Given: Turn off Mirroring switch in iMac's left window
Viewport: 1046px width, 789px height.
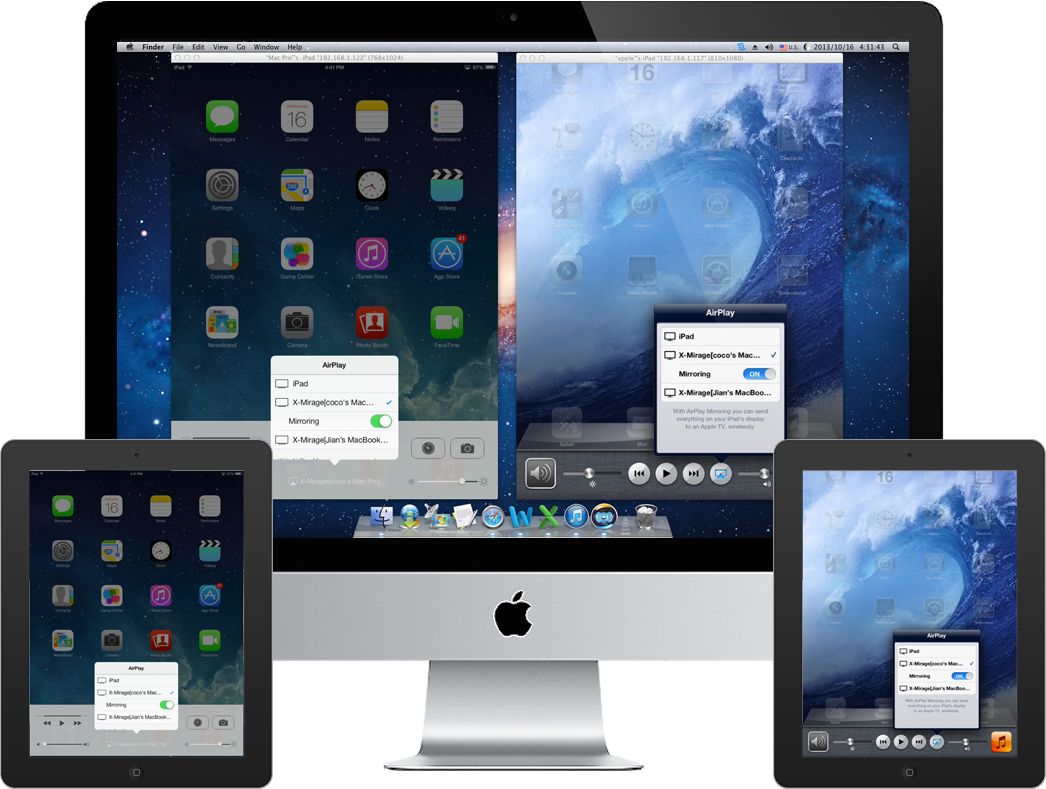Looking at the screenshot, I should pyautogui.click(x=381, y=422).
